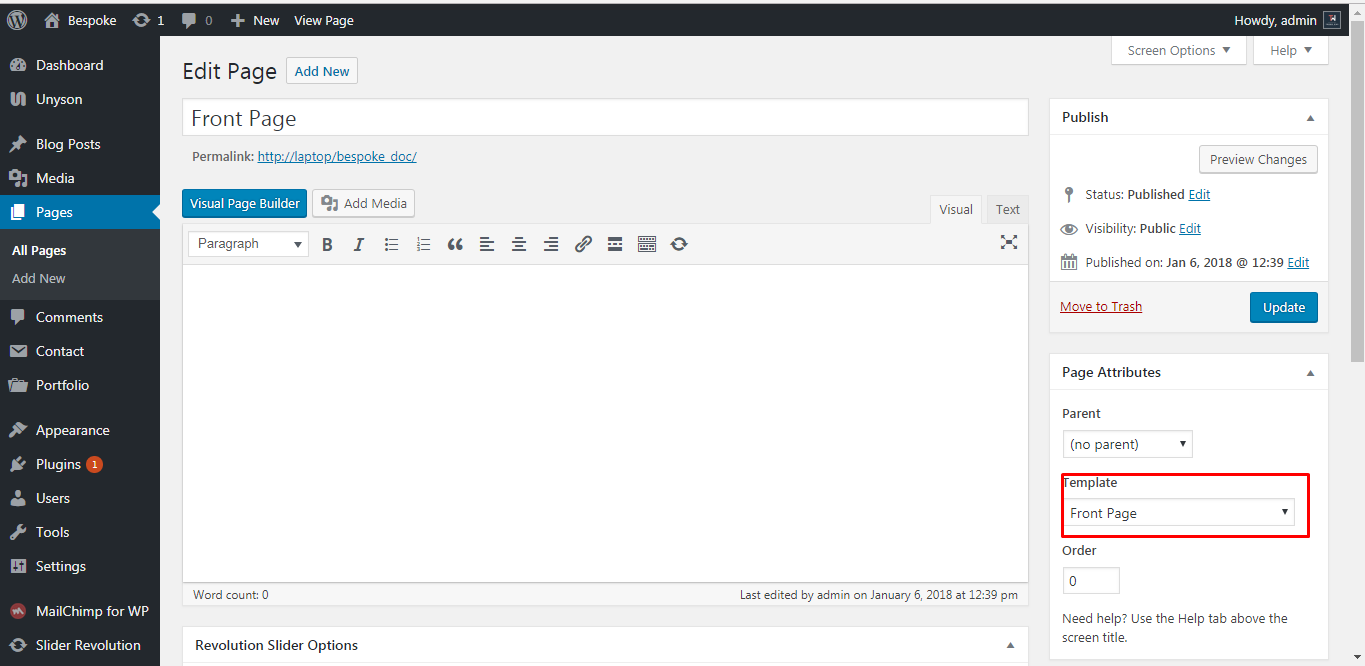Screen dimensions: 1365x666
Task: Insert a bulleted list
Action: coord(391,244)
